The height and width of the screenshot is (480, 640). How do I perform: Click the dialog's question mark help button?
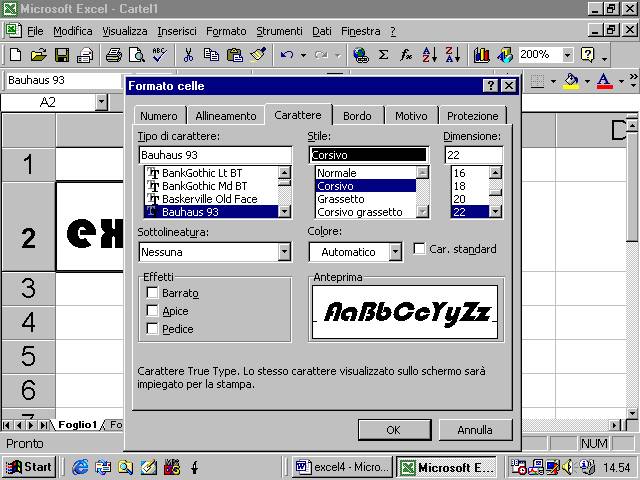490,86
